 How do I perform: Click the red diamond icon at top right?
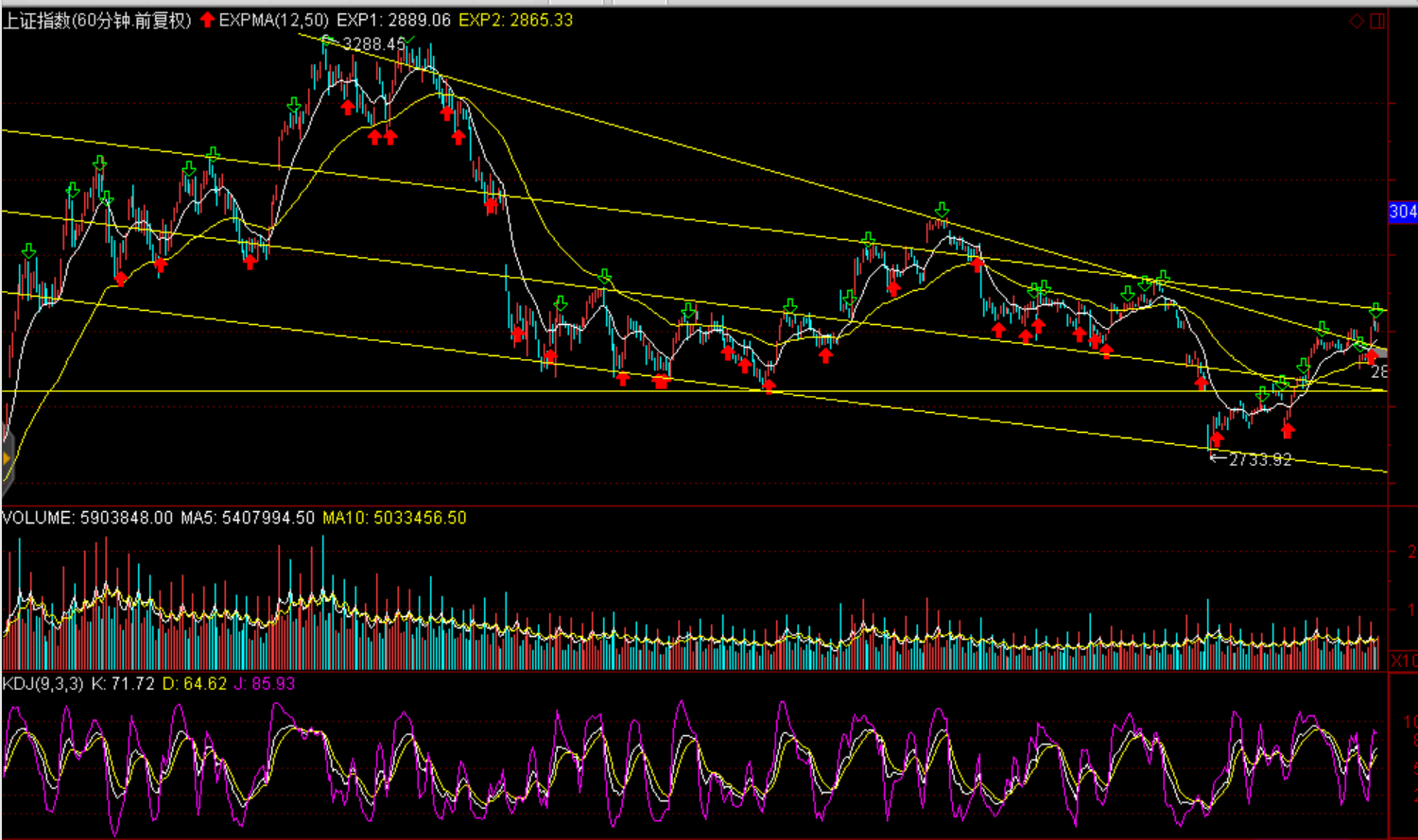coord(1357,21)
